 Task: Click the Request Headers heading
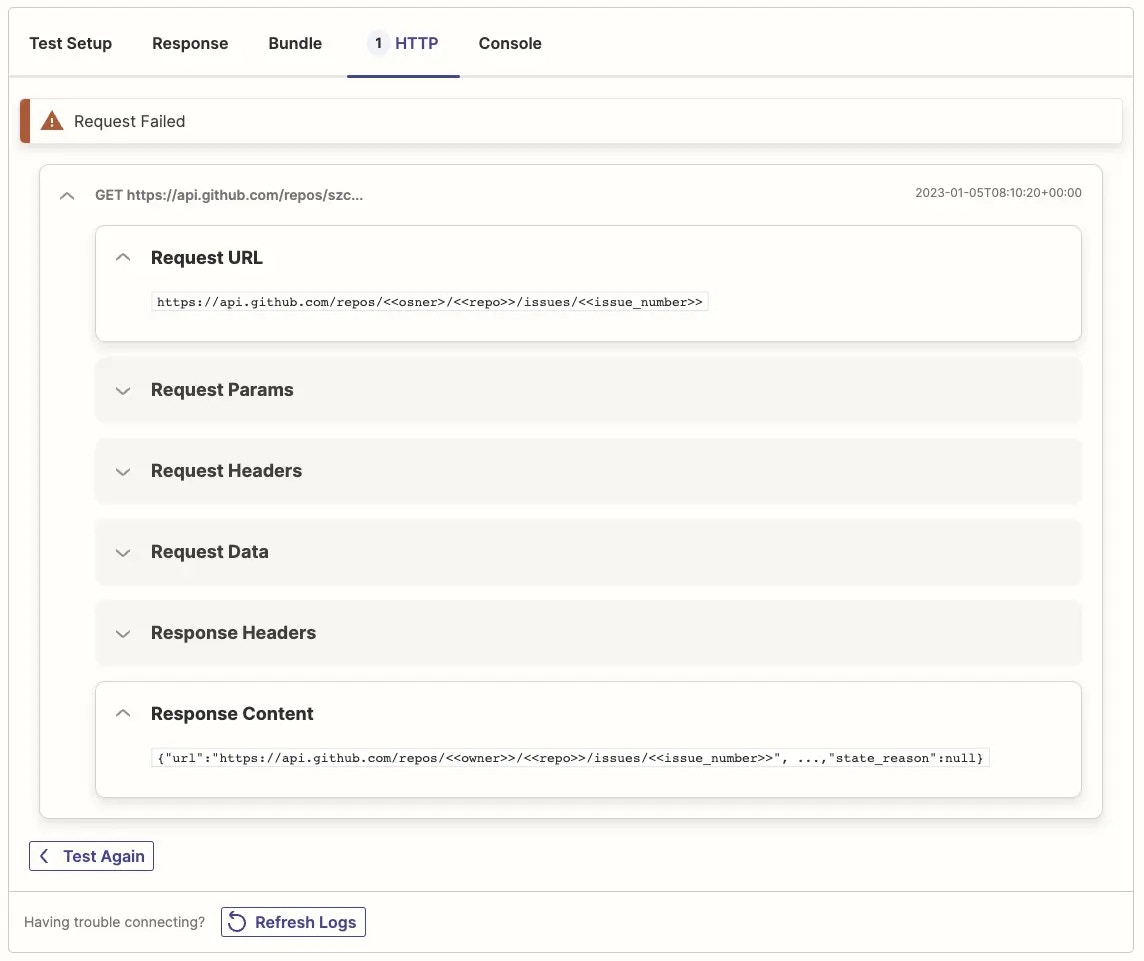tap(226, 471)
